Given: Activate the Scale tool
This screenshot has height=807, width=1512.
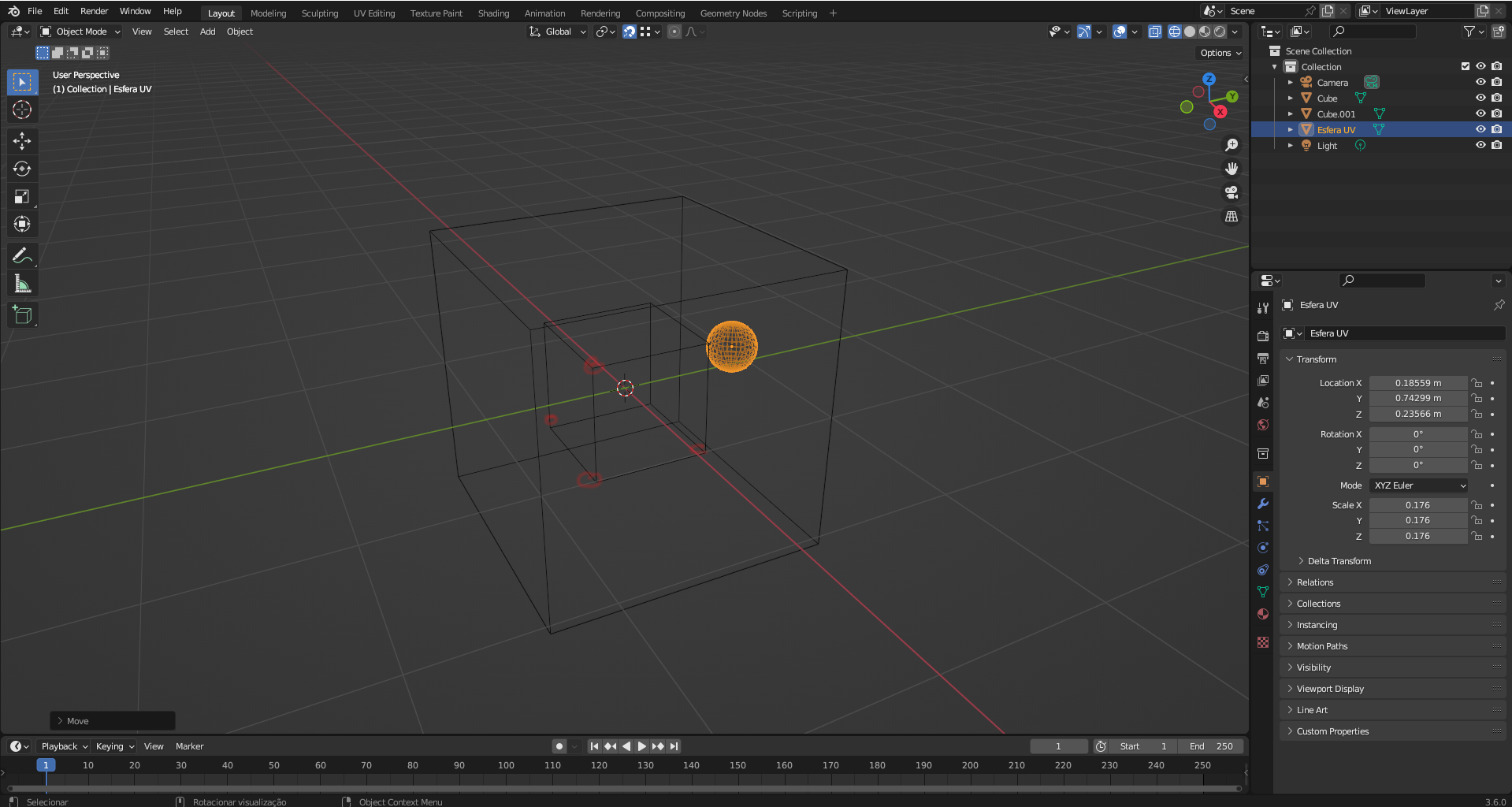Looking at the screenshot, I should [x=22, y=196].
